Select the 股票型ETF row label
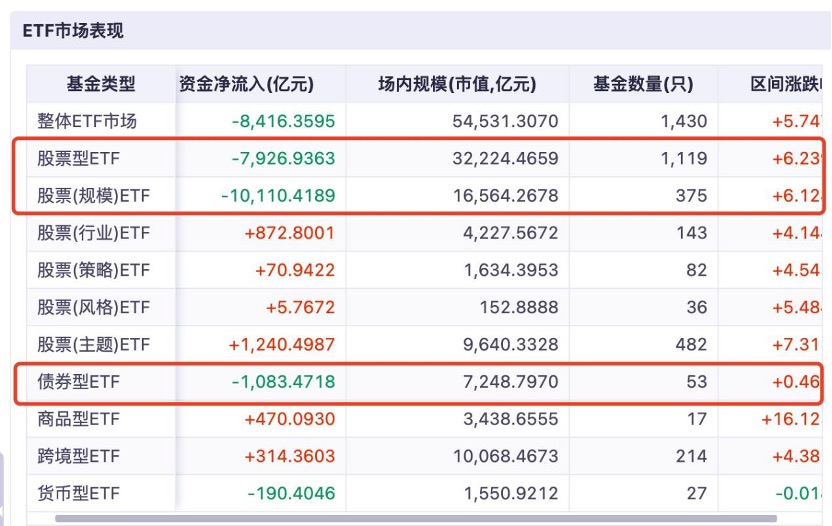This screenshot has height=526, width=832. pyautogui.click(x=78, y=158)
